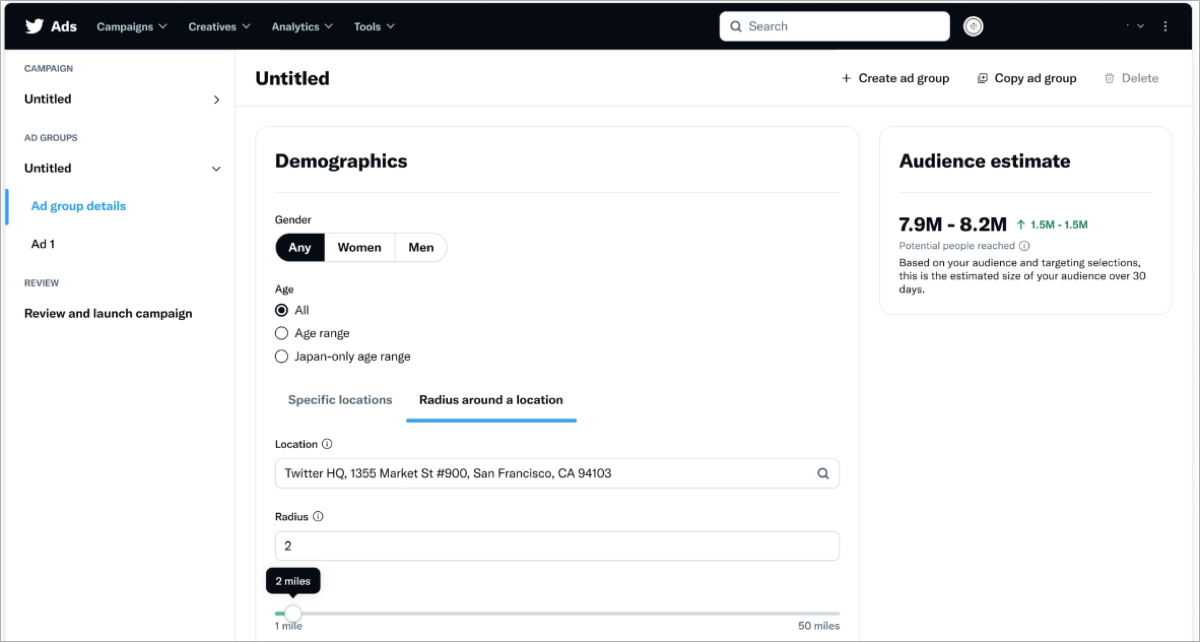
Task: Open the three-dot menu in the top bar
Action: (1164, 26)
